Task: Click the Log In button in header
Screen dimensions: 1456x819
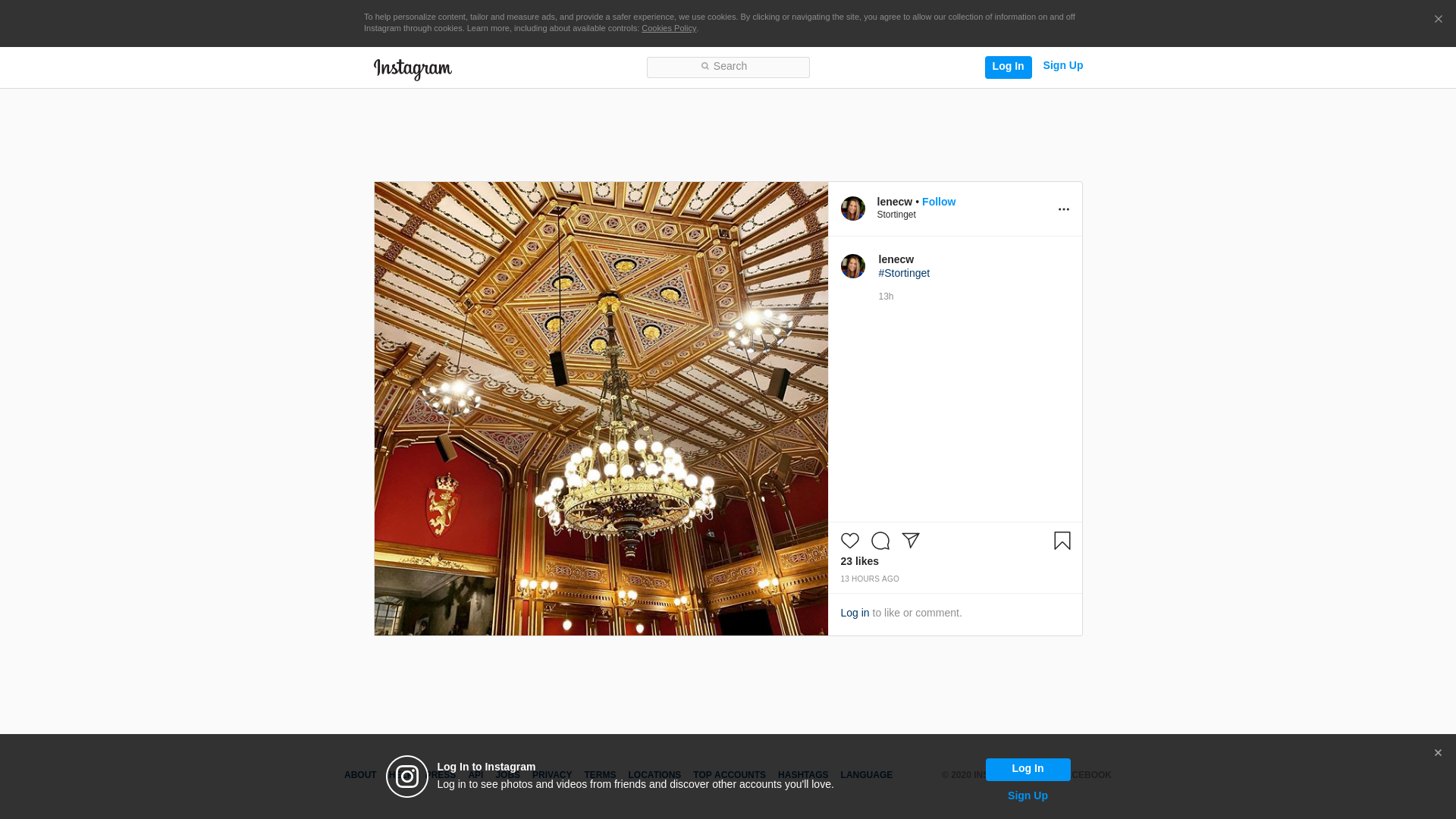Action: click(x=1008, y=67)
